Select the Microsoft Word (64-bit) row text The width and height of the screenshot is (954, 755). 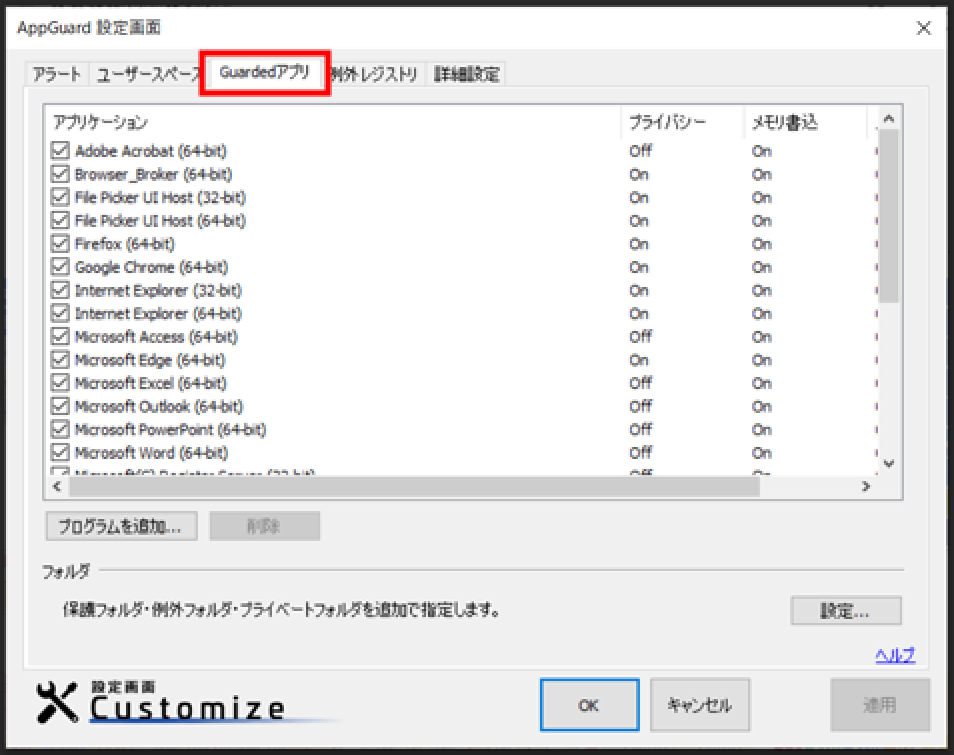(x=151, y=452)
